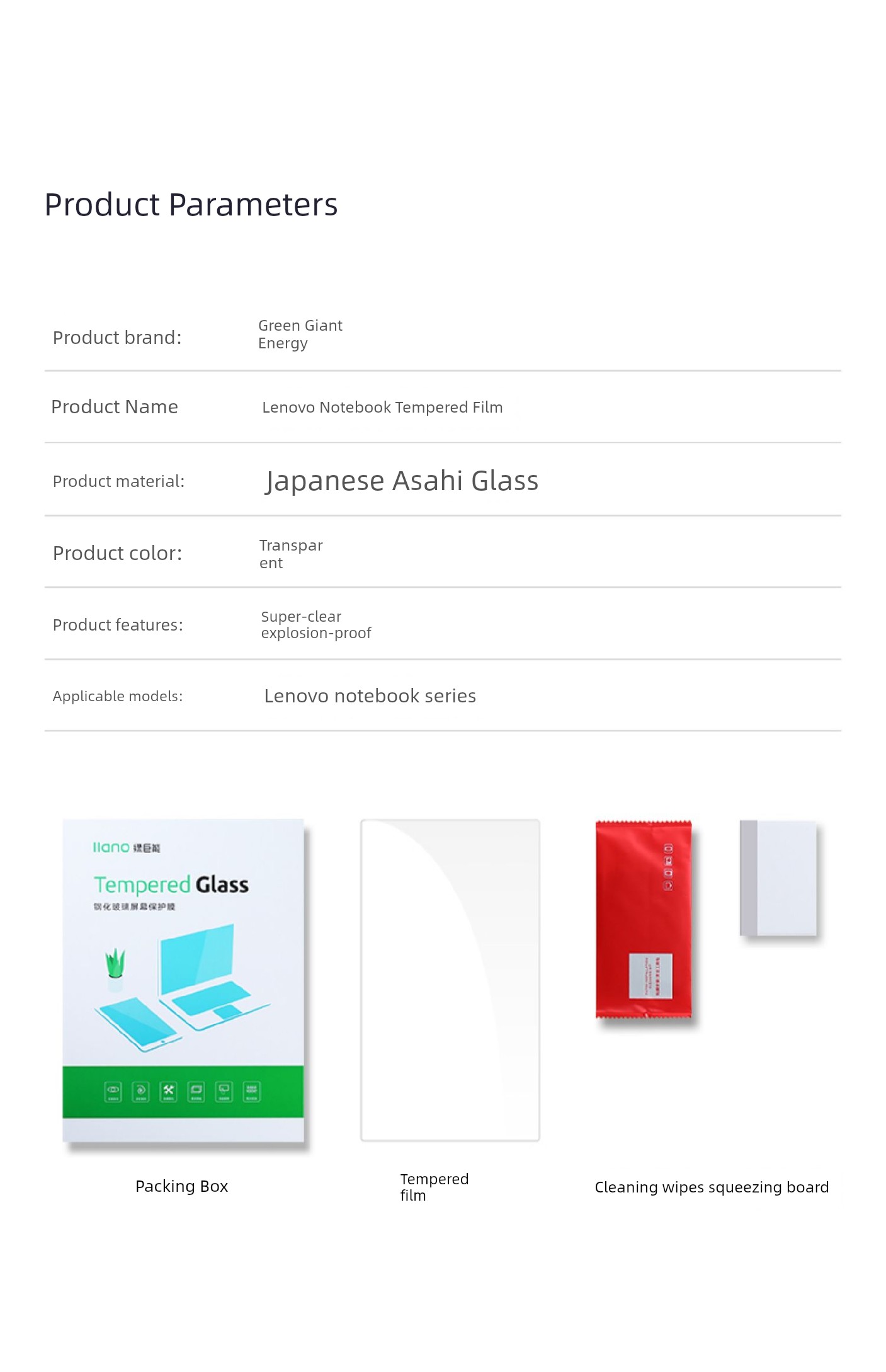Select the 'Product Name' label
The height and width of the screenshot is (1372, 886).
coord(115,407)
